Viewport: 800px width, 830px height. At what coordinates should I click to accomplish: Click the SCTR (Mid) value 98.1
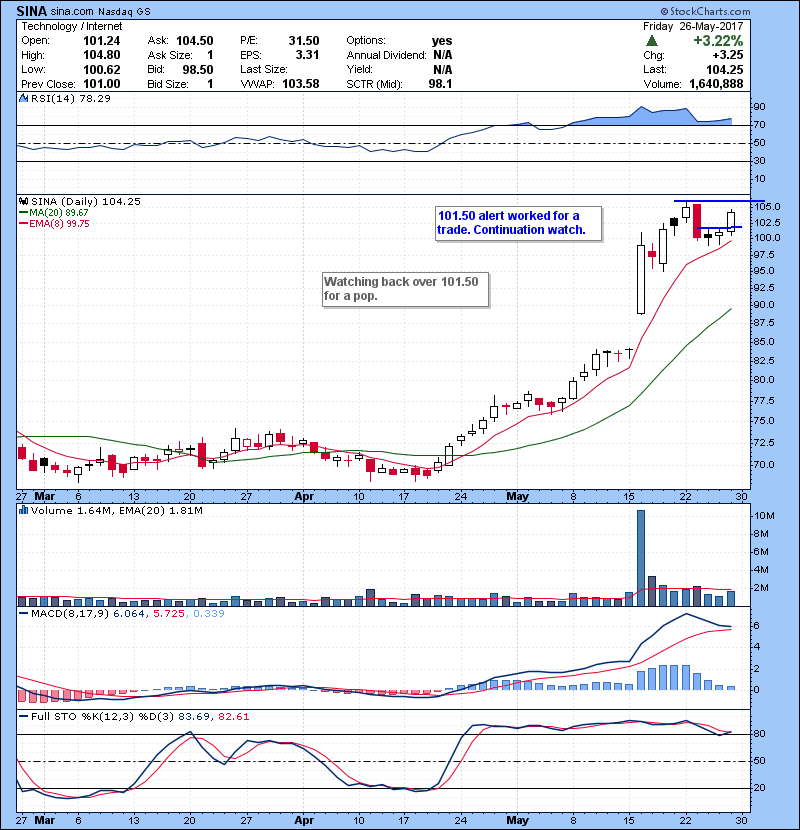[441, 84]
